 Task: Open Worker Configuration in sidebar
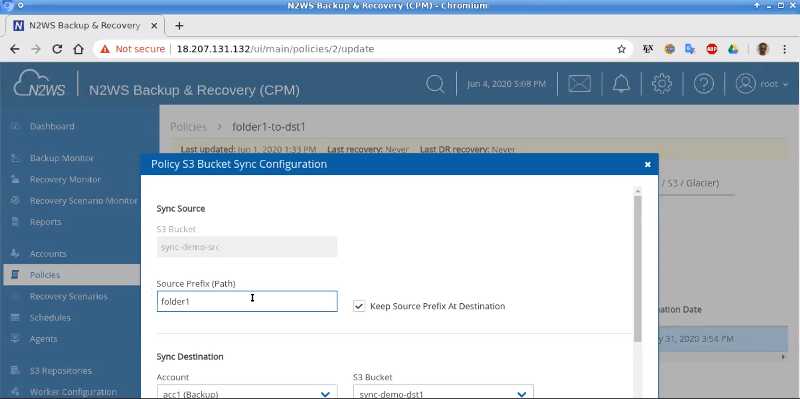coord(73,392)
